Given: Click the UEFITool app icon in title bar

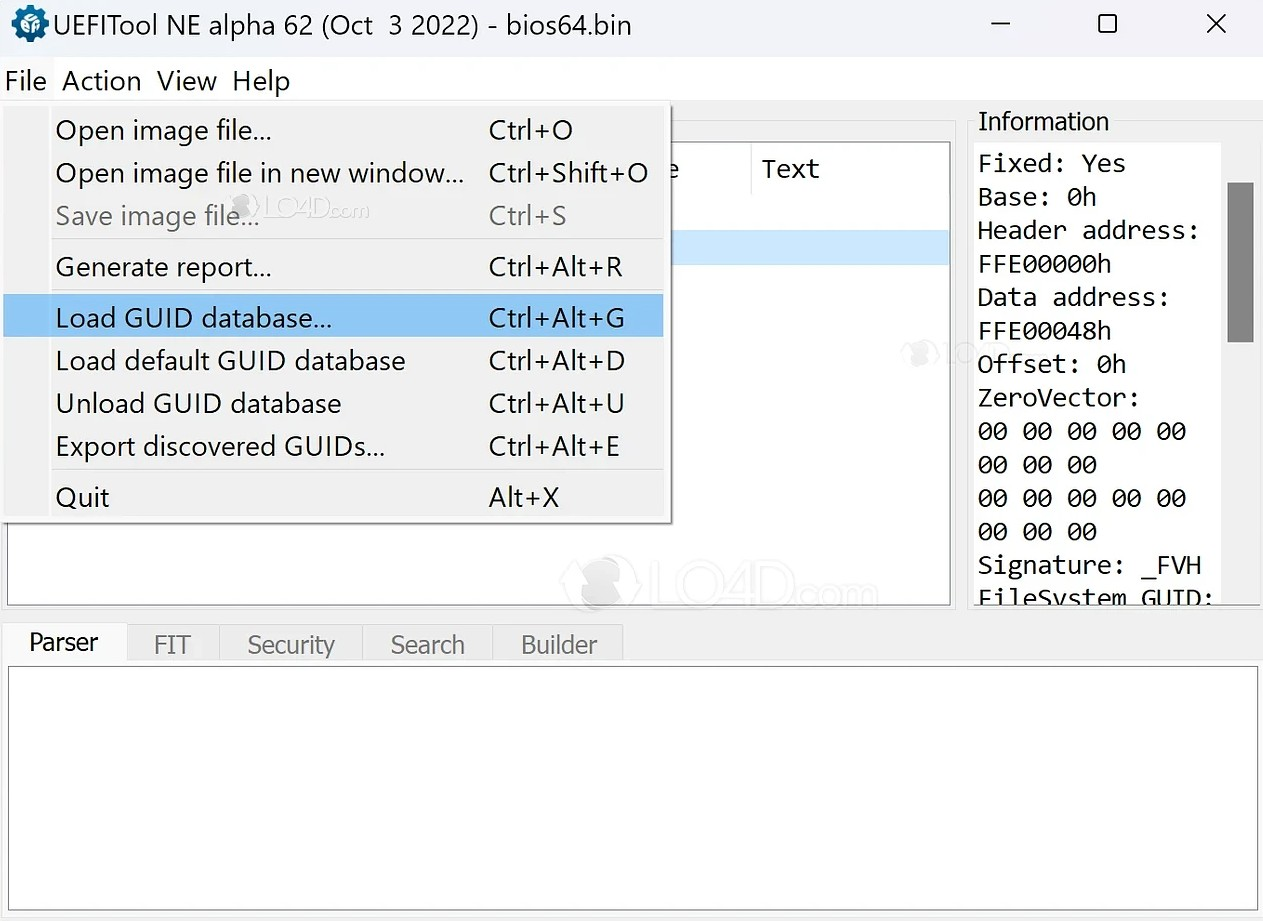Looking at the screenshot, I should pos(29,24).
